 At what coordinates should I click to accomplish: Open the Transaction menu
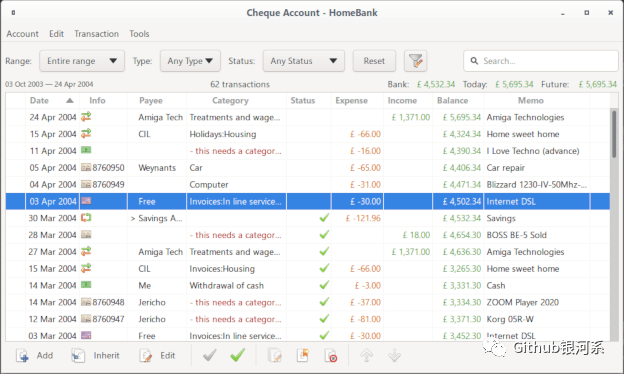[x=96, y=34]
